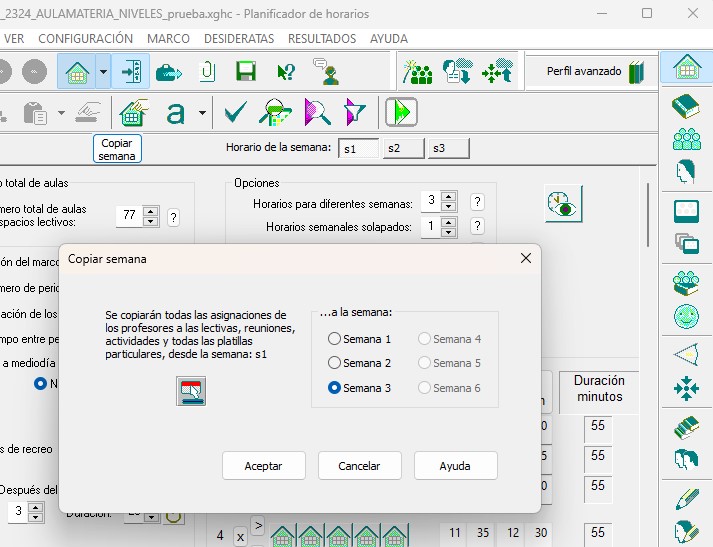Select the Semana 1 radio button
Screen dimensions: 713x547
click(335, 339)
